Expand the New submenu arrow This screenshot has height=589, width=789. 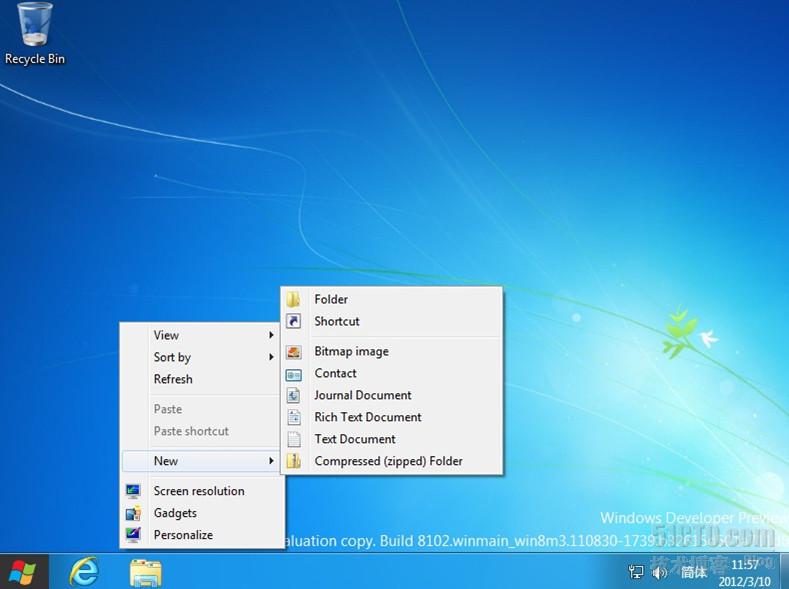point(271,461)
